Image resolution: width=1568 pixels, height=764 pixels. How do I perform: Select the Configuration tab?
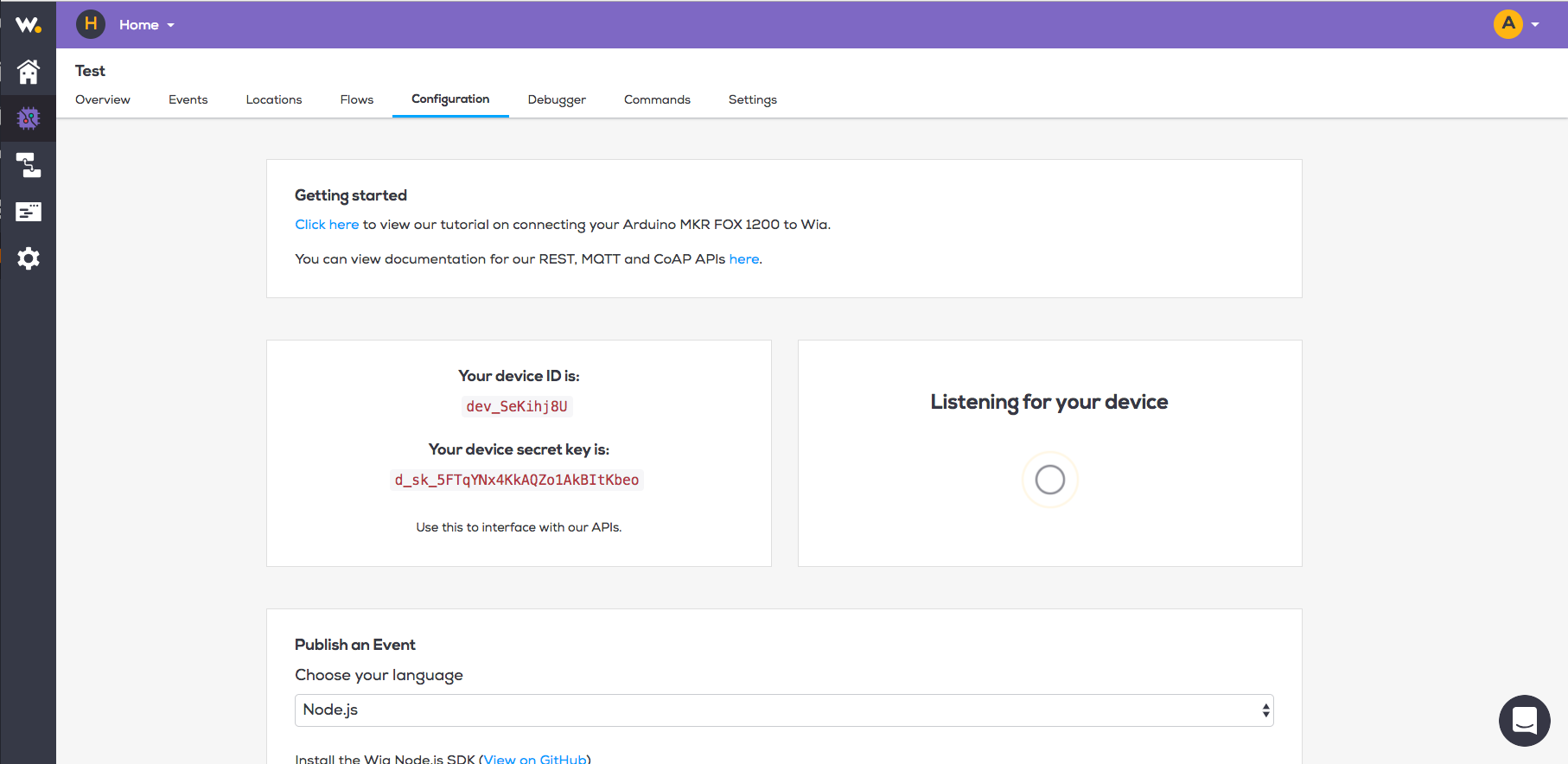pyautogui.click(x=450, y=99)
